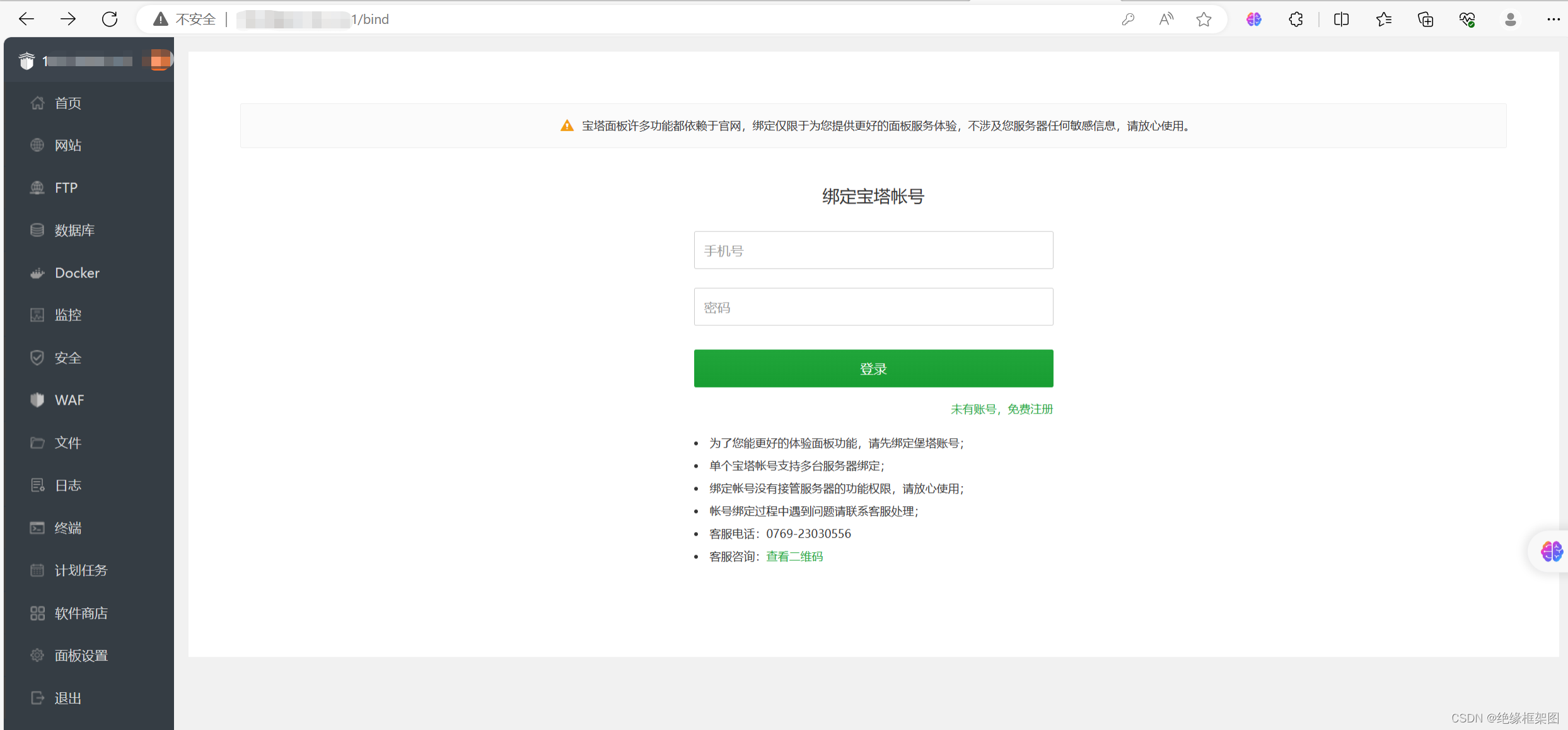Open the 查看二维码 QR code link
This screenshot has height=730, width=1568.
[x=794, y=557]
